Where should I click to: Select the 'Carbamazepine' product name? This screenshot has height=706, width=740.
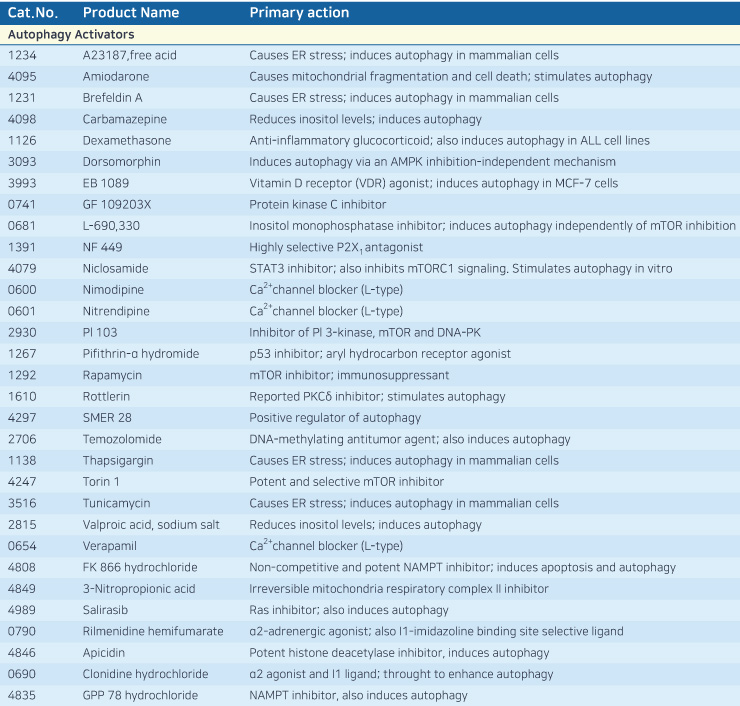point(125,119)
